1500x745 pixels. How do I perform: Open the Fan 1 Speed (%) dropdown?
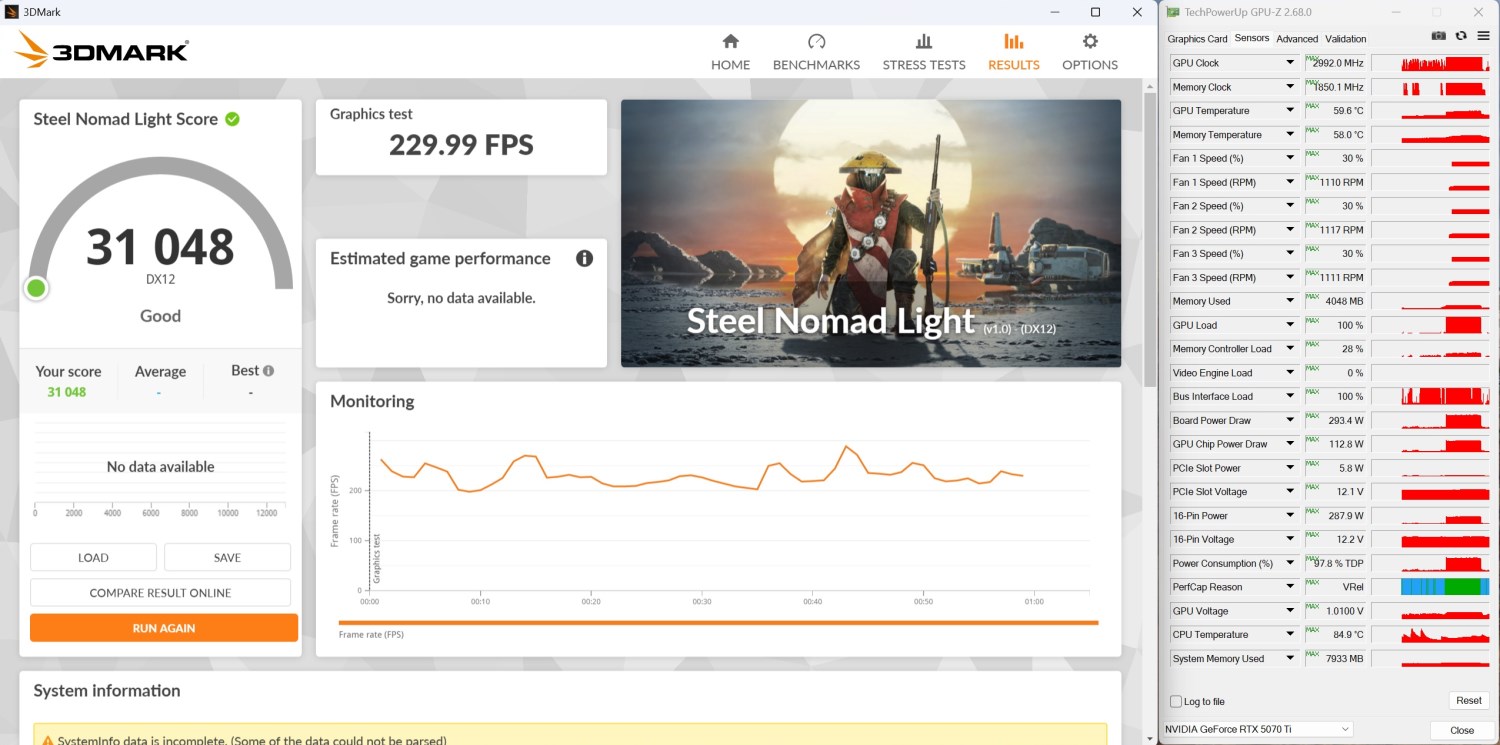point(1290,158)
